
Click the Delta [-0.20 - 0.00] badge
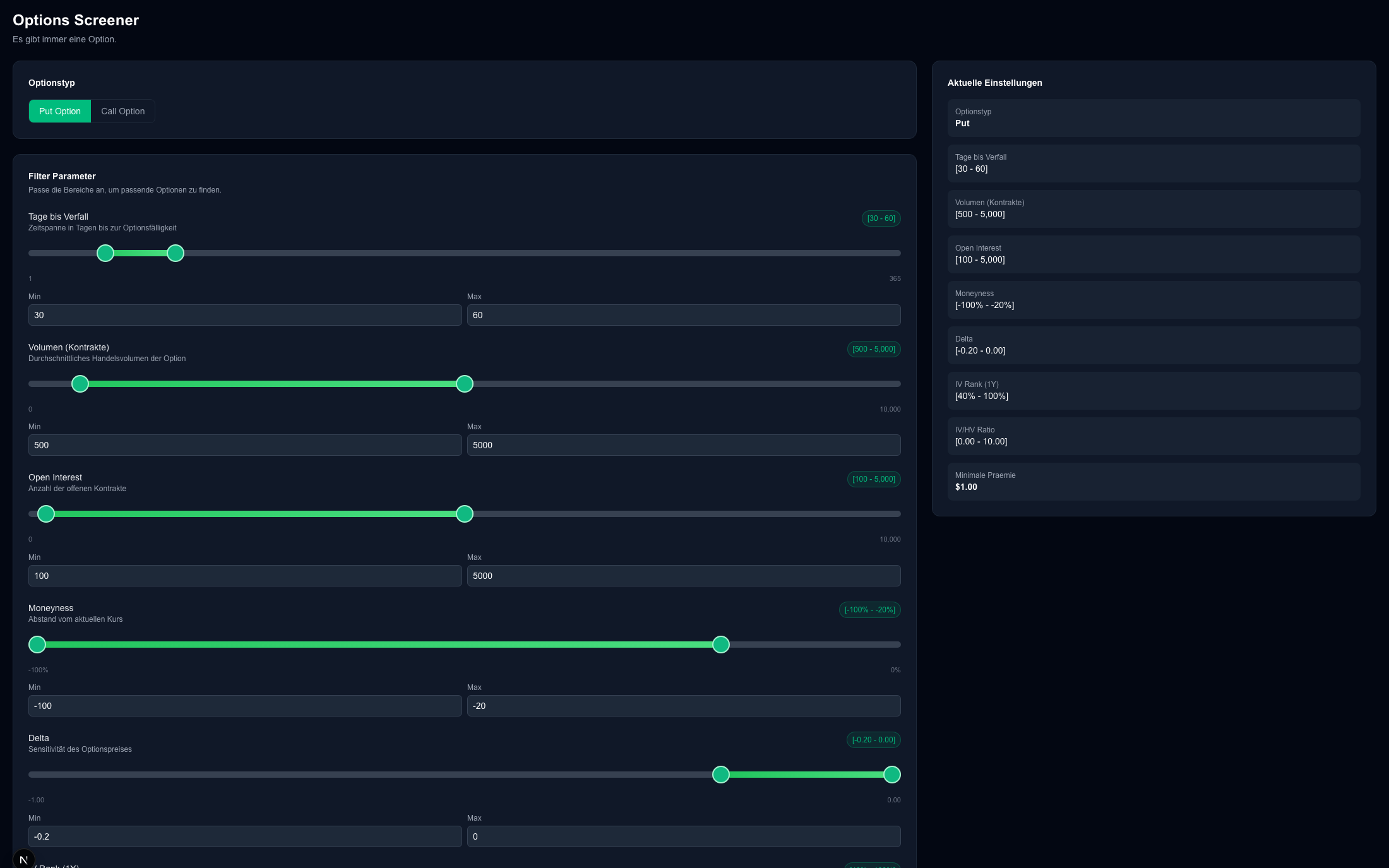tap(874, 740)
